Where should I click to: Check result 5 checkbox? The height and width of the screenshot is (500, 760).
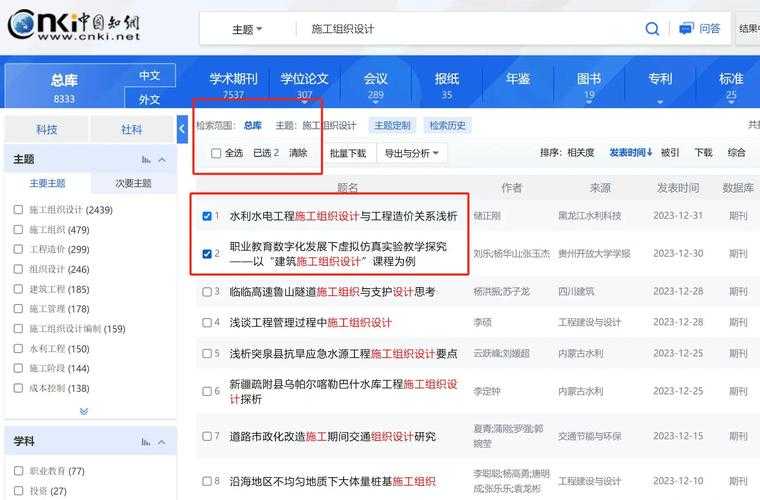(x=207, y=354)
